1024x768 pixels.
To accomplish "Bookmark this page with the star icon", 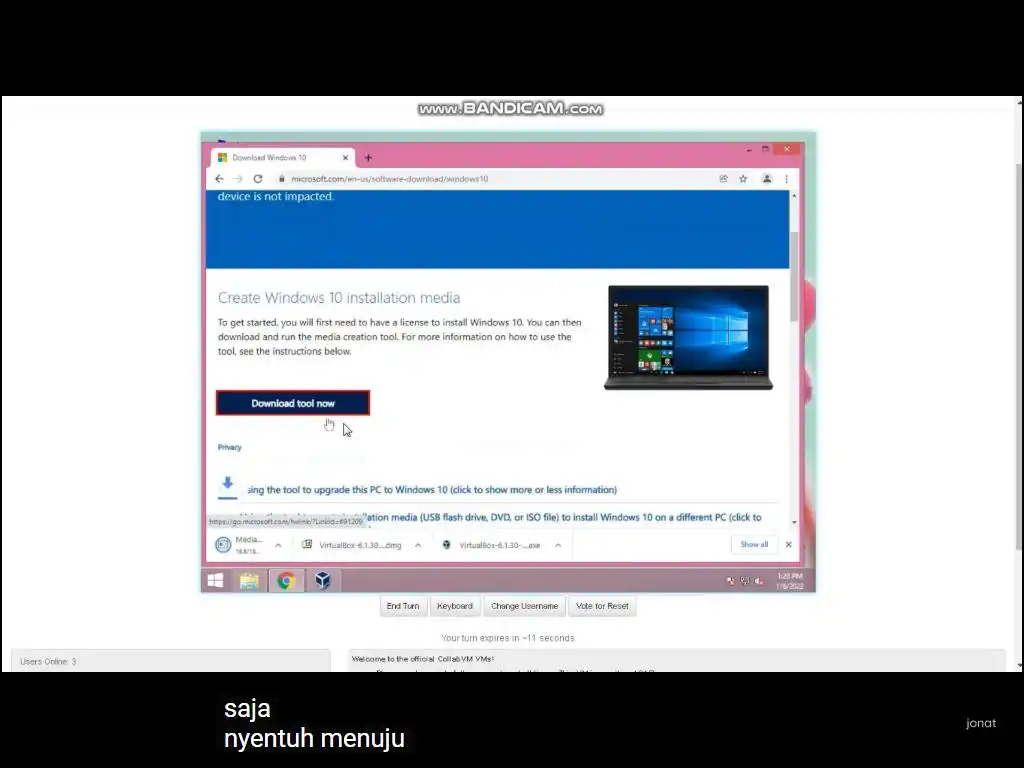I will (x=743, y=179).
